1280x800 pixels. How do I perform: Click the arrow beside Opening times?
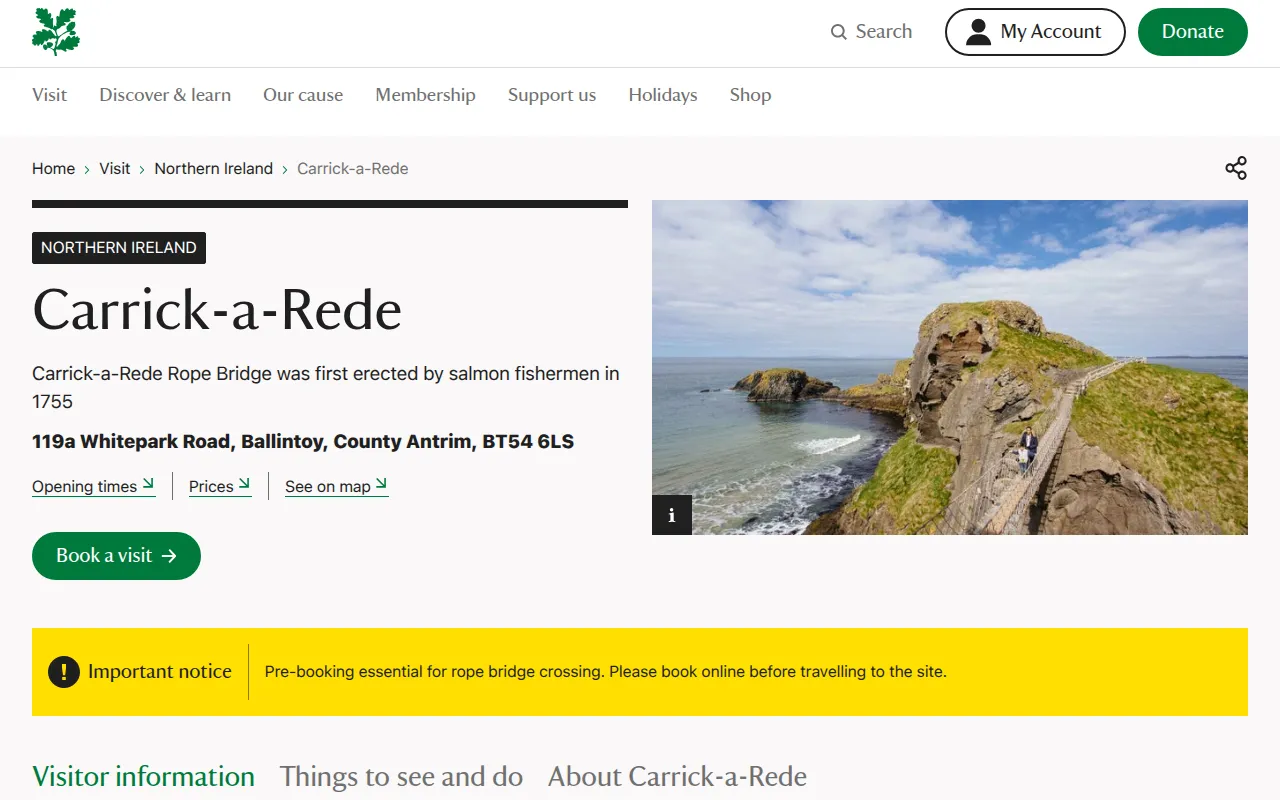point(149,484)
